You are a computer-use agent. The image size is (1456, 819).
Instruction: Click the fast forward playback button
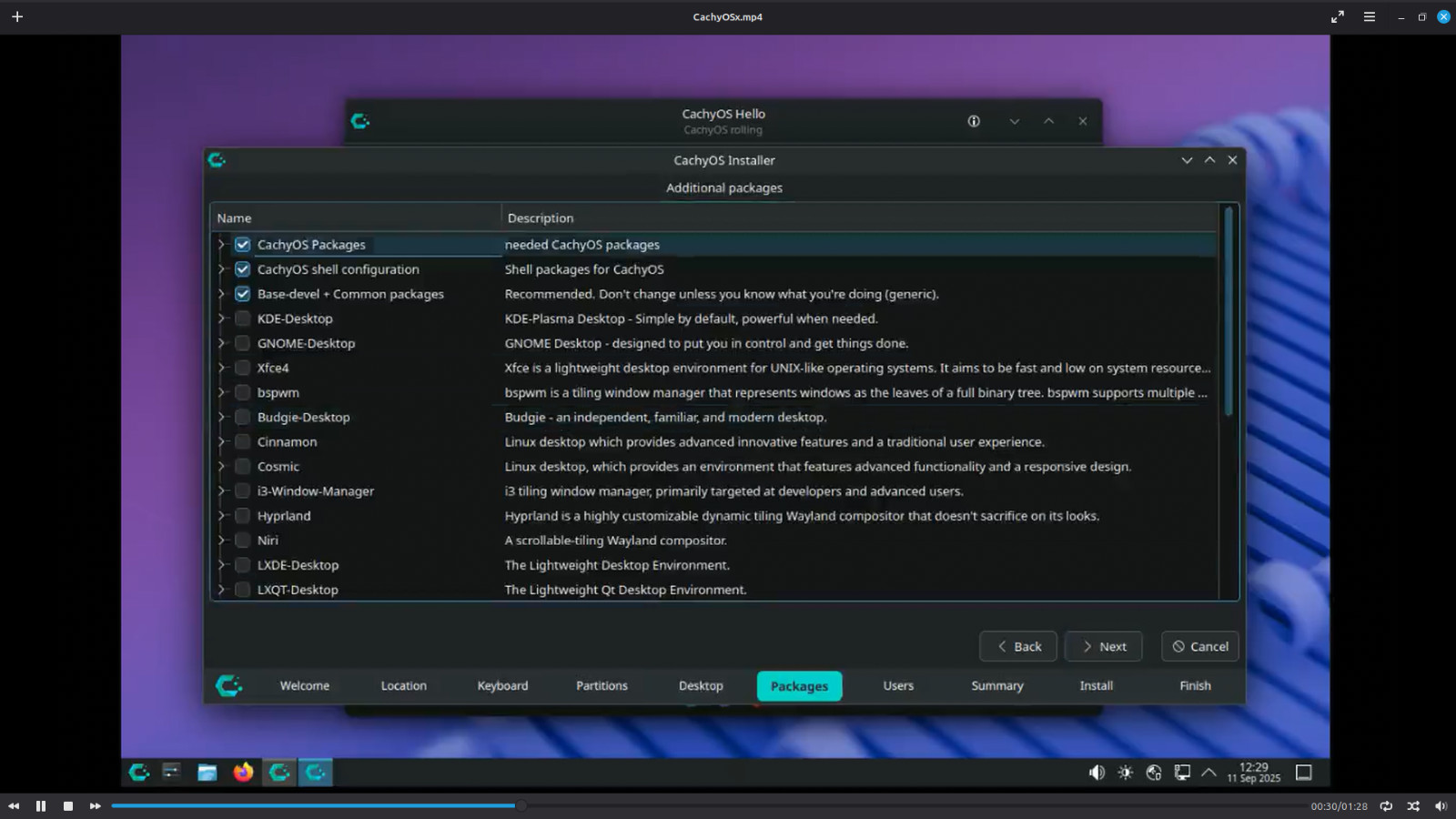[95, 806]
